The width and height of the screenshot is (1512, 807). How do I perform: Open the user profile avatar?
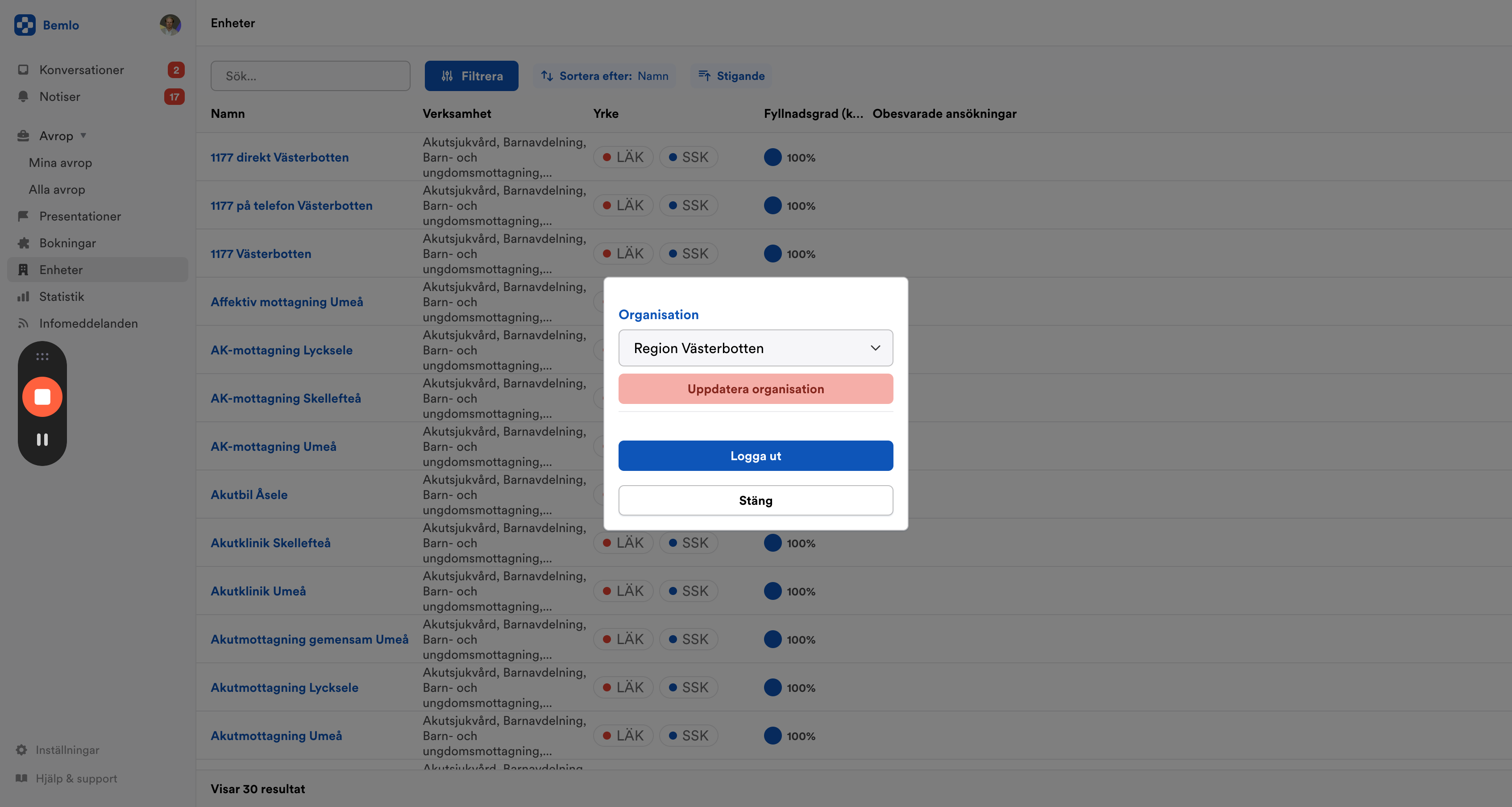pyautogui.click(x=170, y=25)
